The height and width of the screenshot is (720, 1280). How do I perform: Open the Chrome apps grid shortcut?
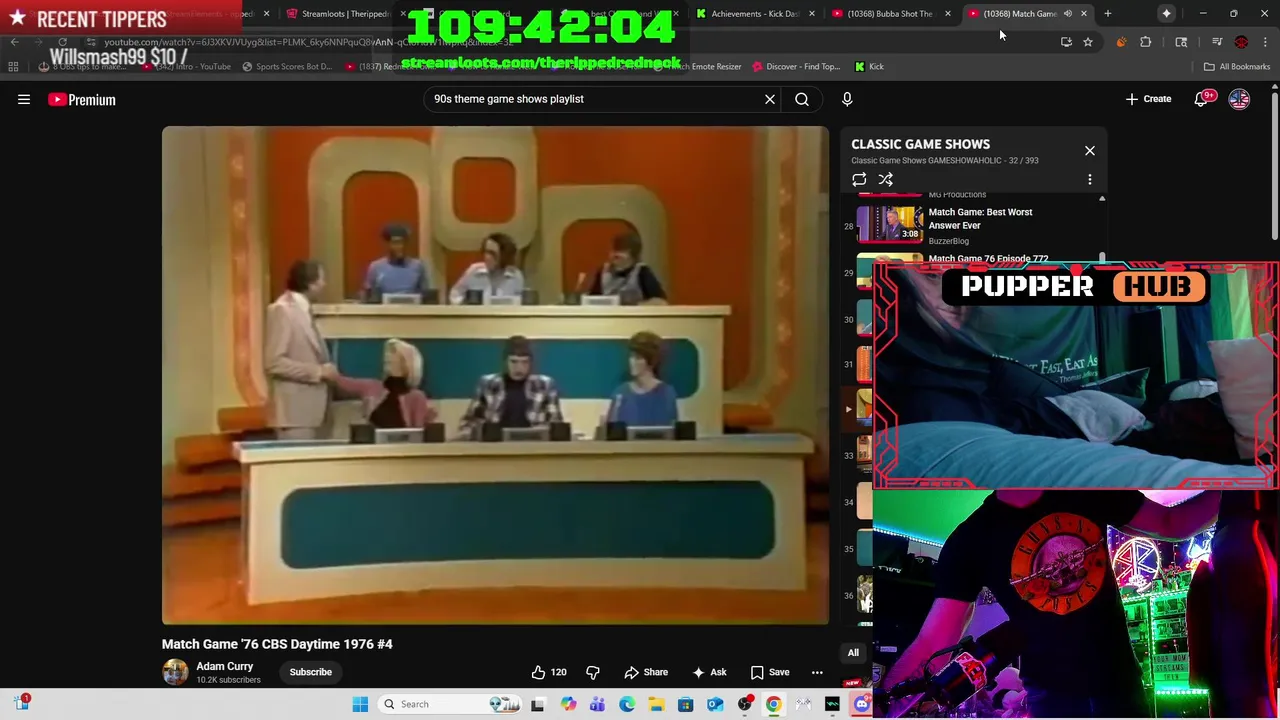click(13, 67)
